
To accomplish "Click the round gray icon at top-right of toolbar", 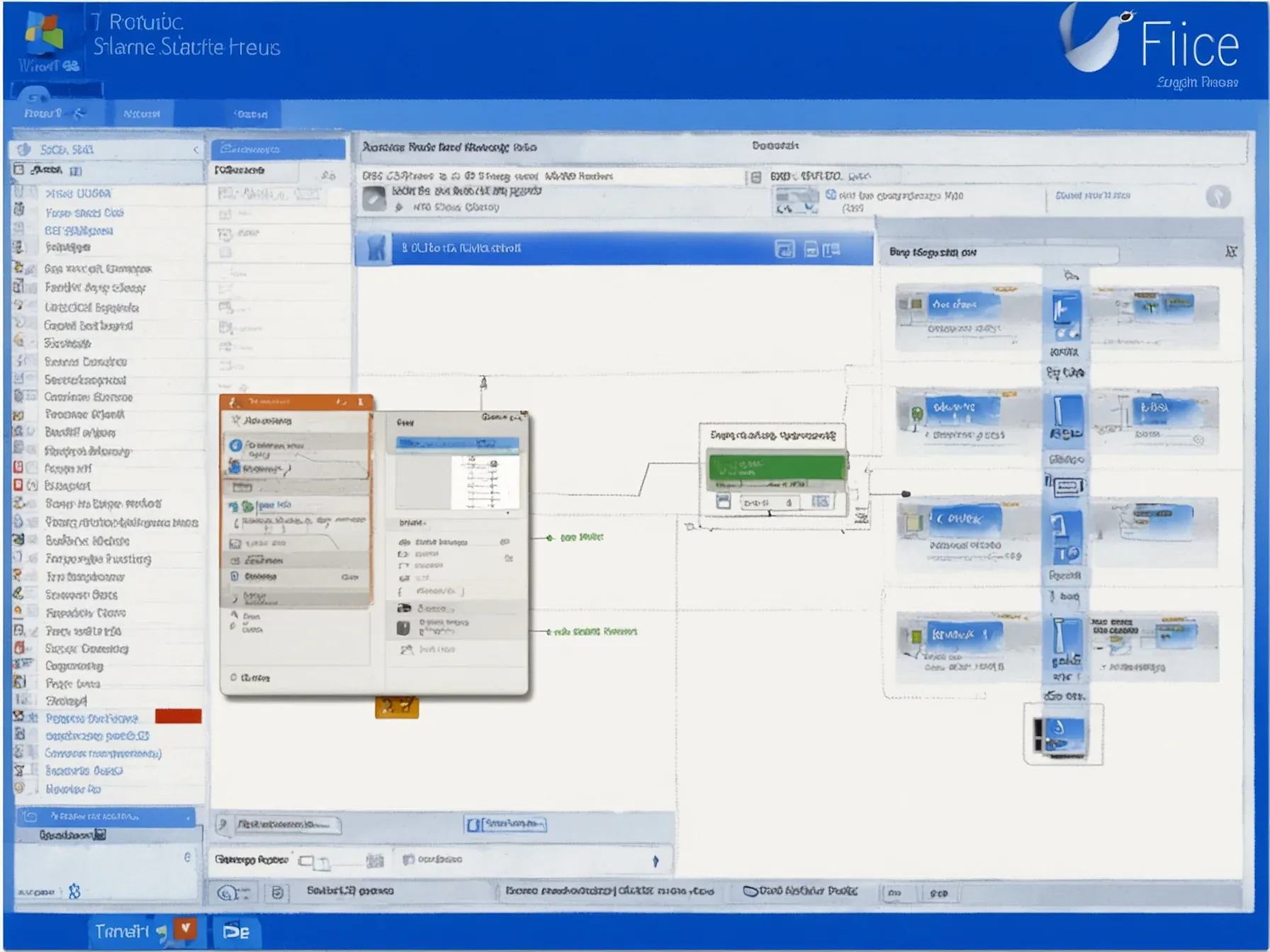I will [x=1218, y=197].
